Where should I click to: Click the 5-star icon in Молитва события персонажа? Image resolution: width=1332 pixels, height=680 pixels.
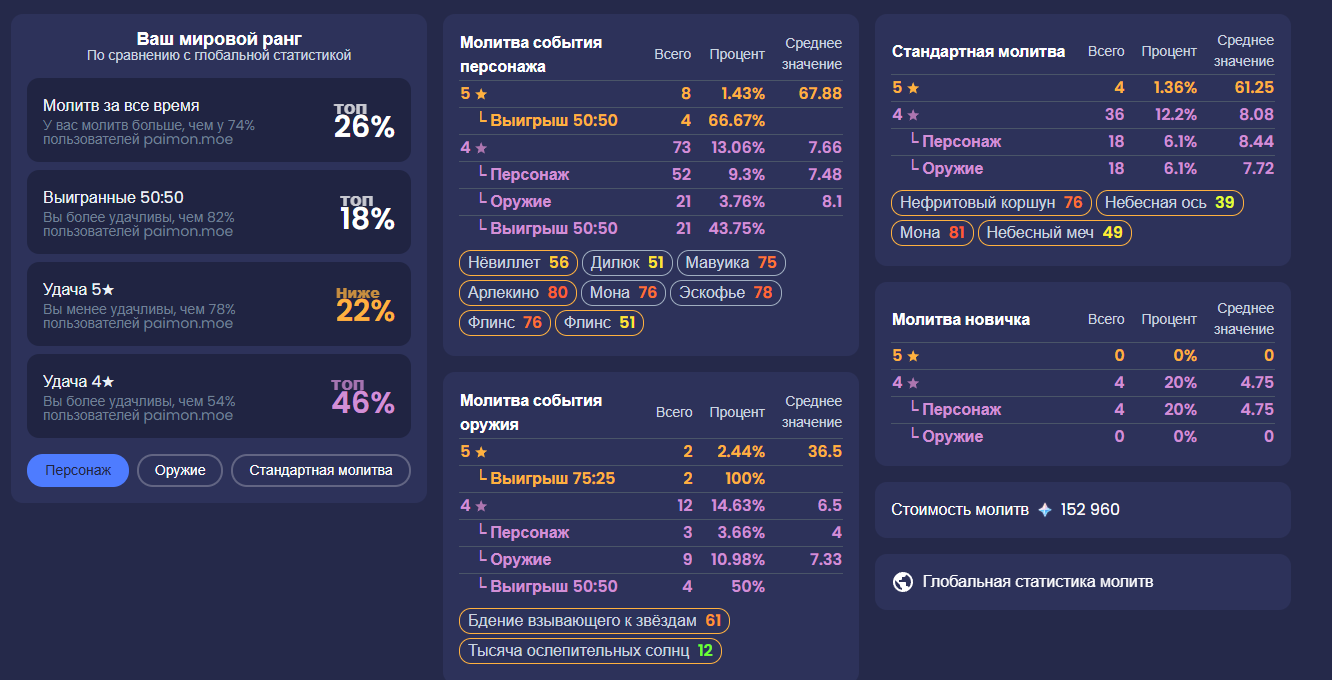pos(481,94)
